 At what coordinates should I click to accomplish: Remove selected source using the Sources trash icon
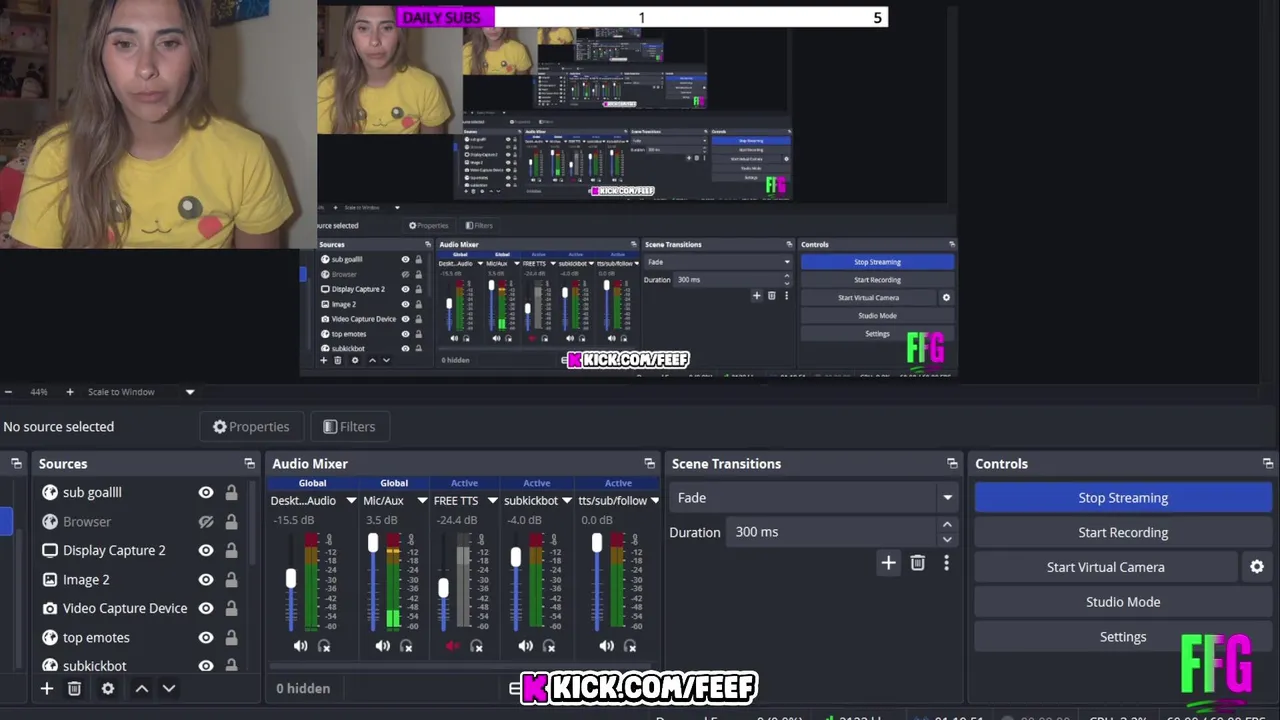click(x=74, y=688)
